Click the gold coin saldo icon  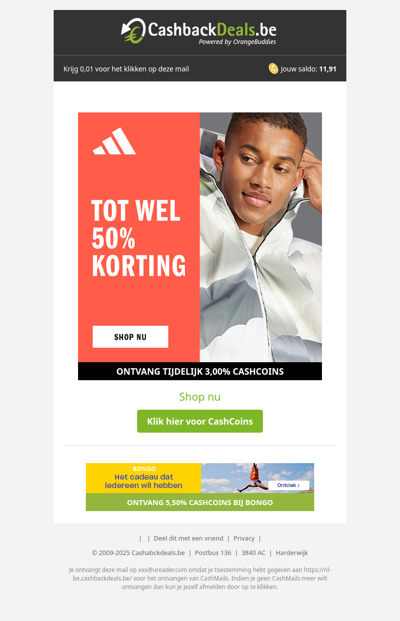(273, 69)
